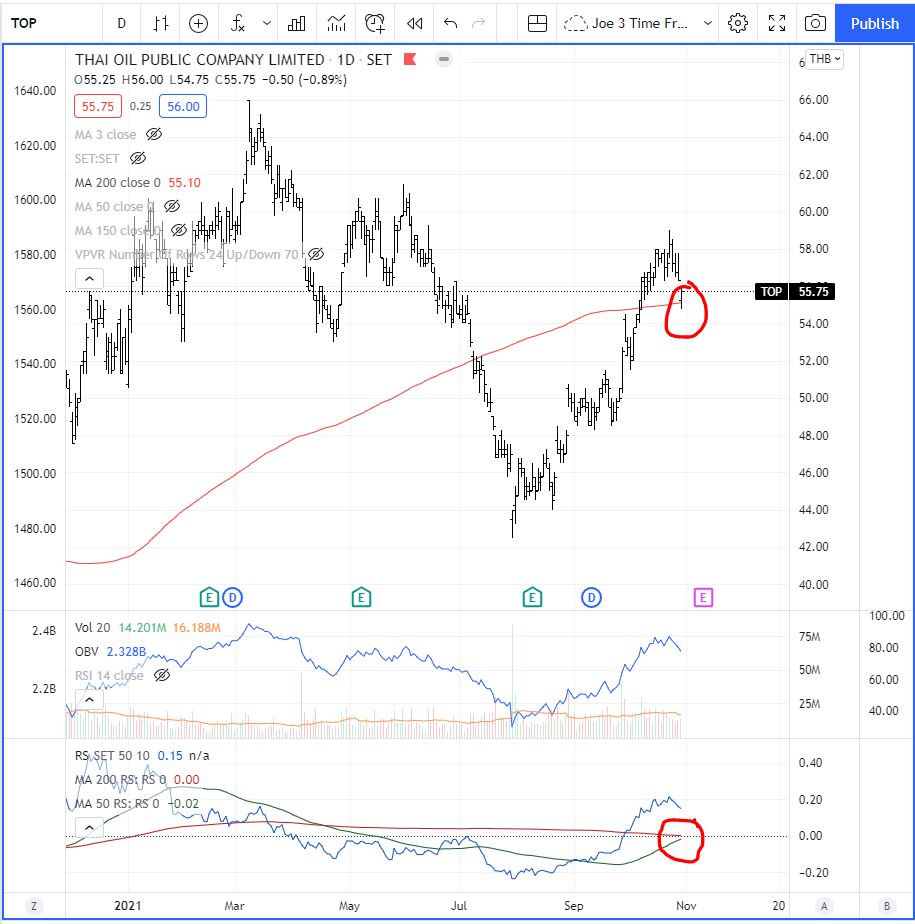915x924 pixels.
Task: Show the hidden SET:SET comparison
Action: (x=138, y=158)
